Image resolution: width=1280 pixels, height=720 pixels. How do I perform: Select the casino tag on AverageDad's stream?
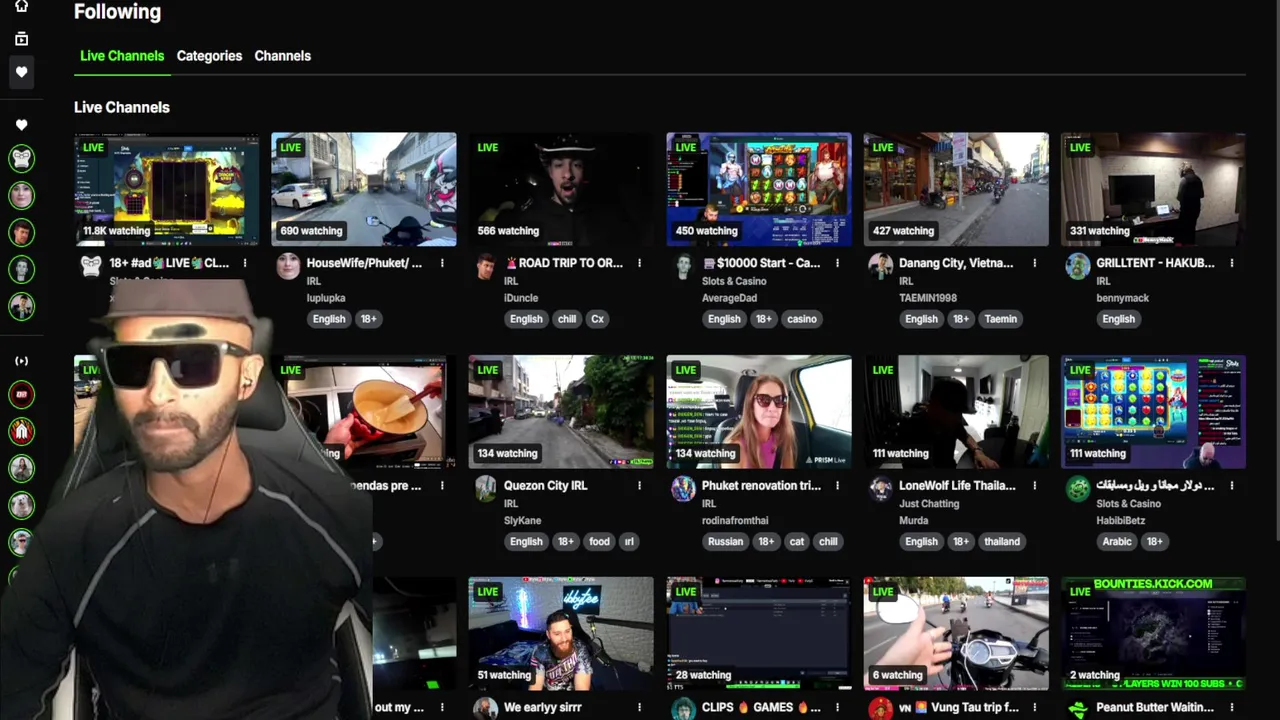(x=801, y=319)
